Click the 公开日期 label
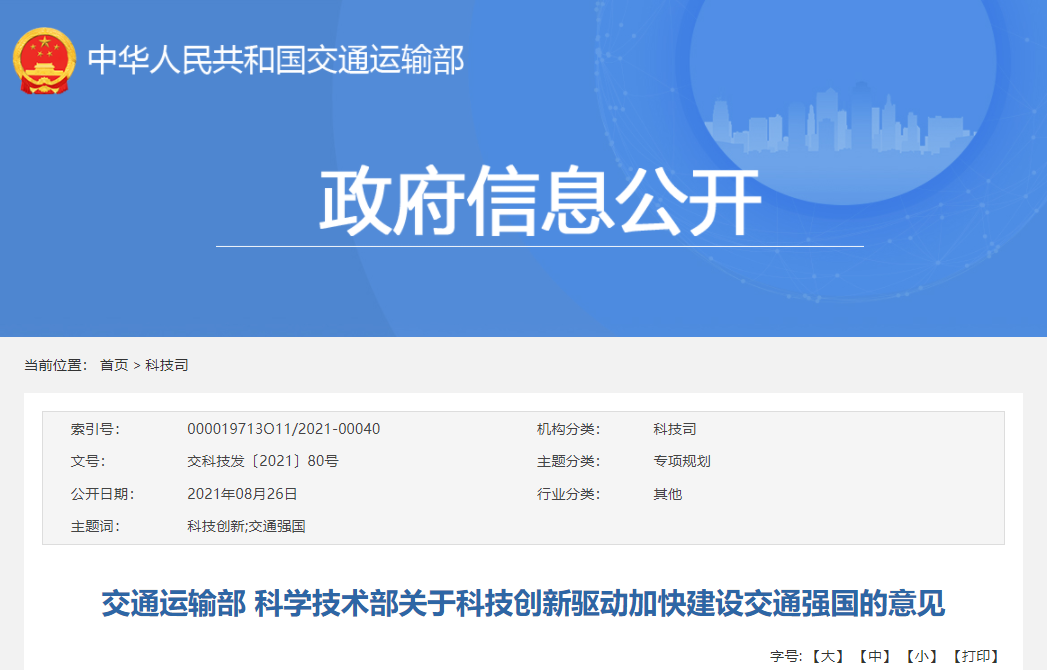The width and height of the screenshot is (1047, 670). 103,494
